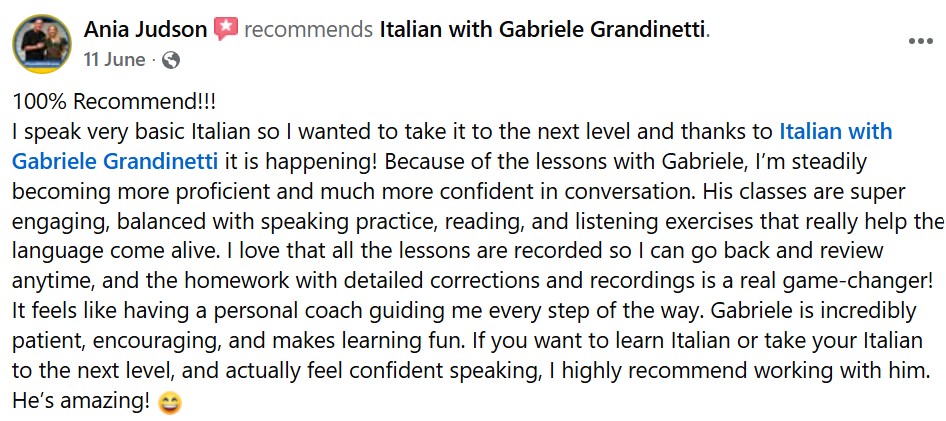Viewport: 946px width, 421px height.
Task: Click the "He's amazing!" closing text
Action: [x=82, y=403]
